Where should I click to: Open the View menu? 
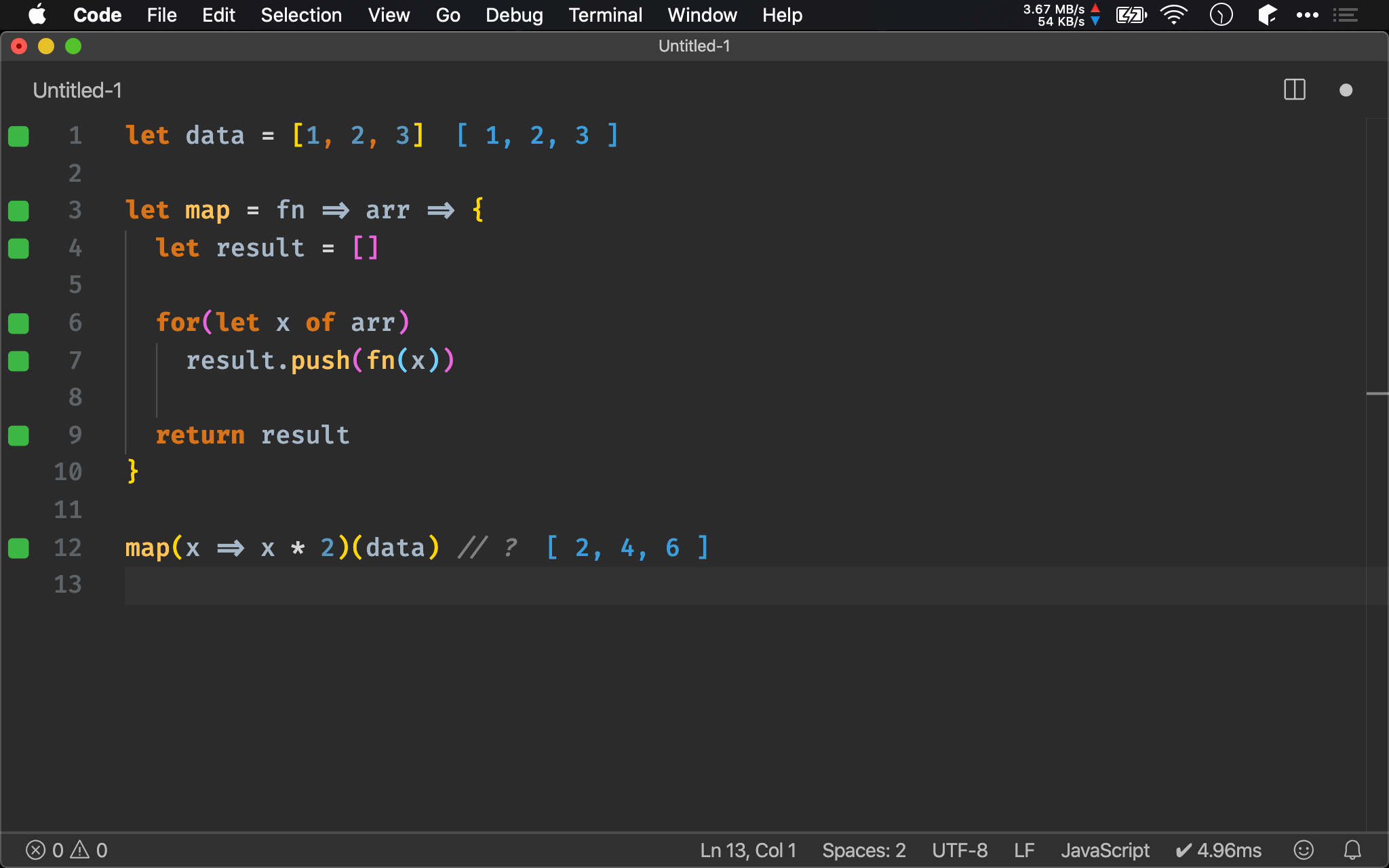389,15
